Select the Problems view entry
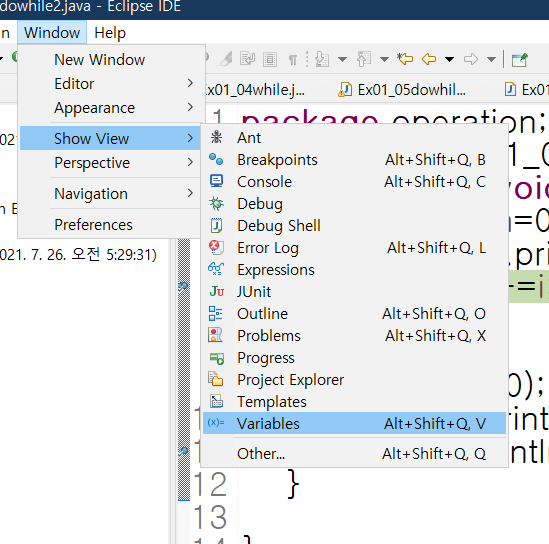The width and height of the screenshot is (549, 544). click(354, 335)
